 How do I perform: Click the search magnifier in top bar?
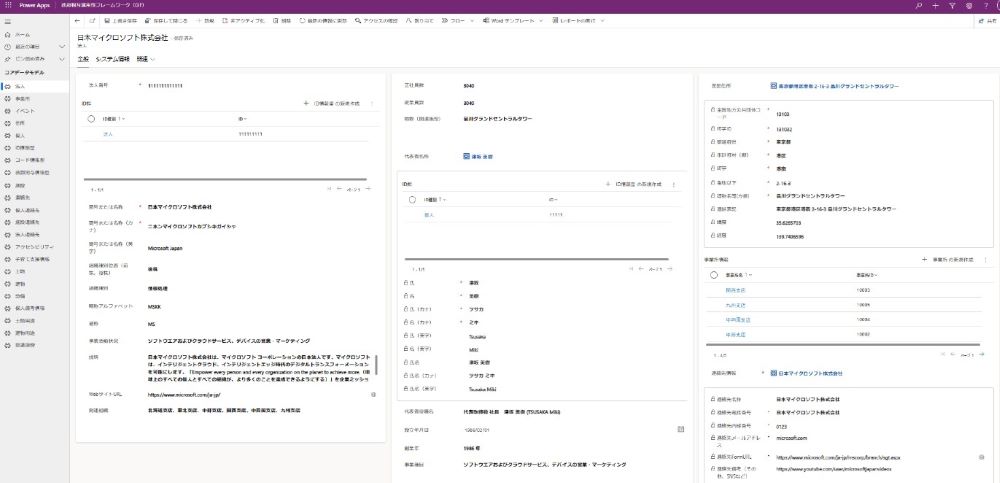918,4
